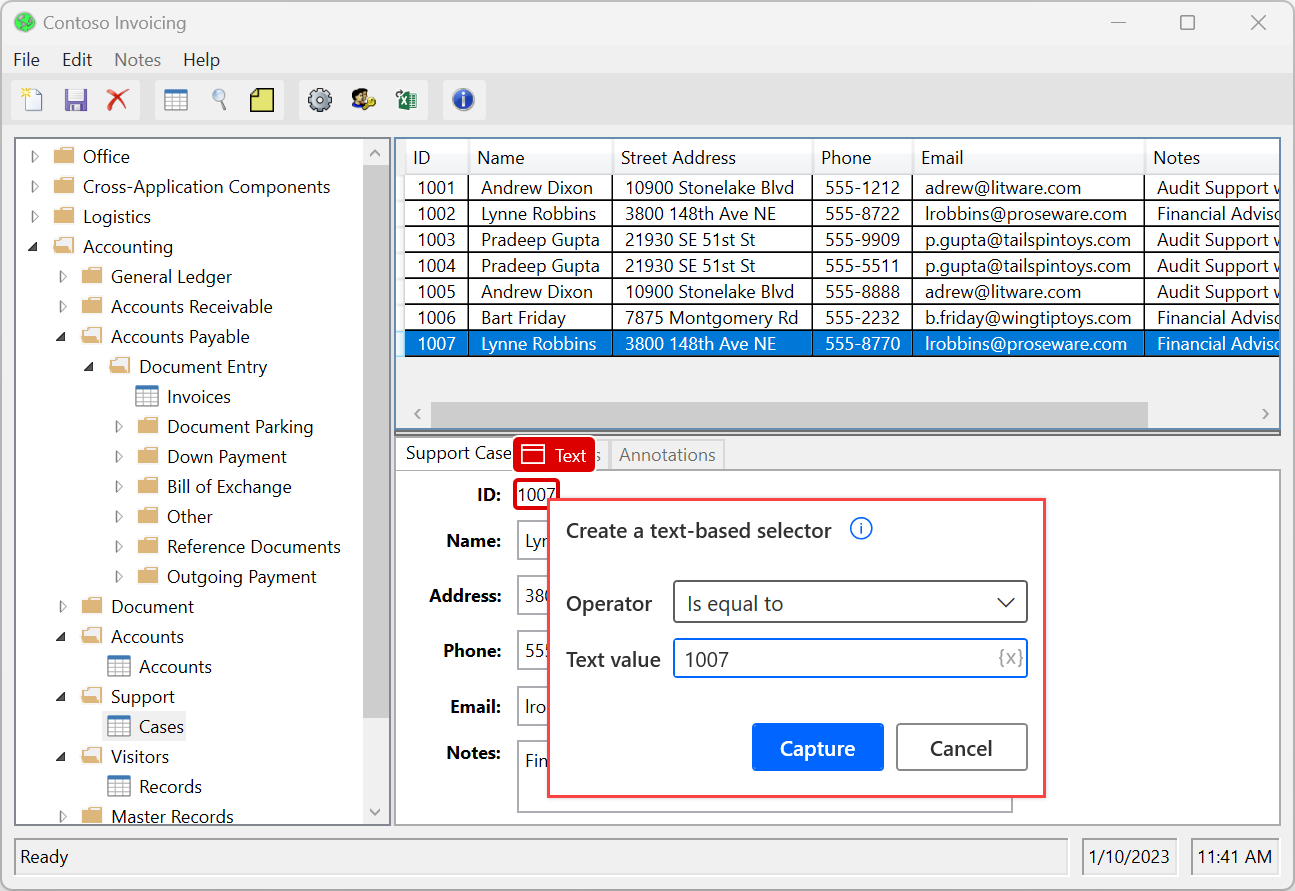Open the Notes menu
The width and height of the screenshot is (1295, 891).
(x=137, y=59)
